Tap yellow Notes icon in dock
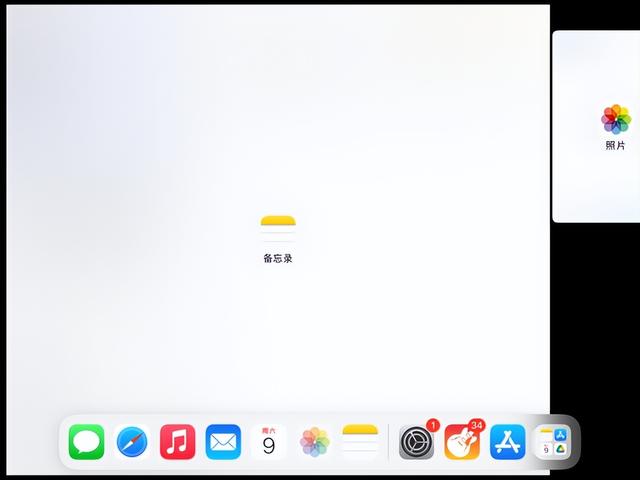This screenshot has width=640, height=480. [x=360, y=441]
